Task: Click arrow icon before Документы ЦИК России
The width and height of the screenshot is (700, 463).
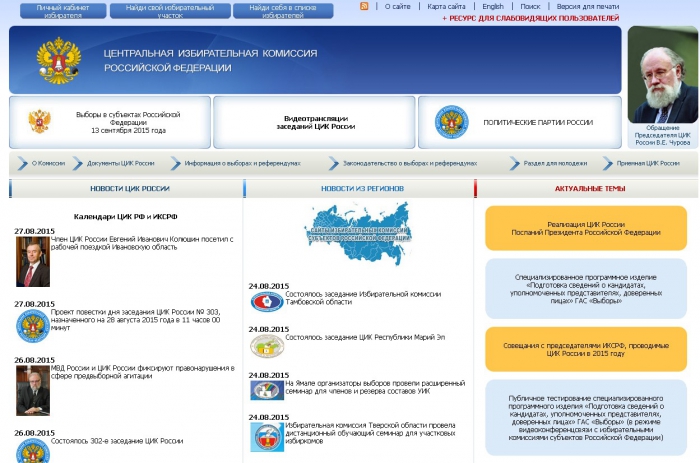Action: (78, 163)
